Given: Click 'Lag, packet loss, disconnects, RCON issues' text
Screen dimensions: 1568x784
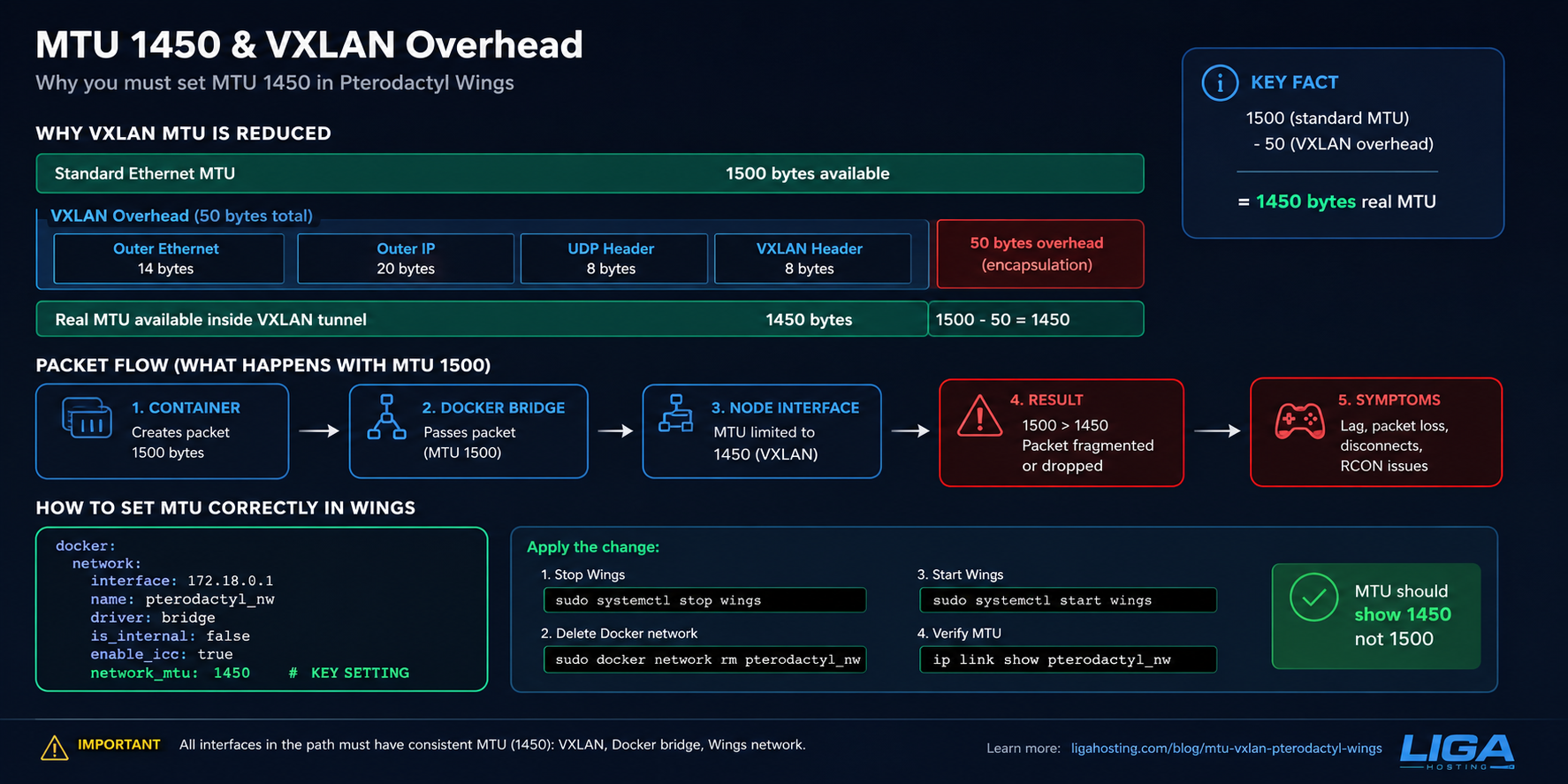Looking at the screenshot, I should [1394, 445].
